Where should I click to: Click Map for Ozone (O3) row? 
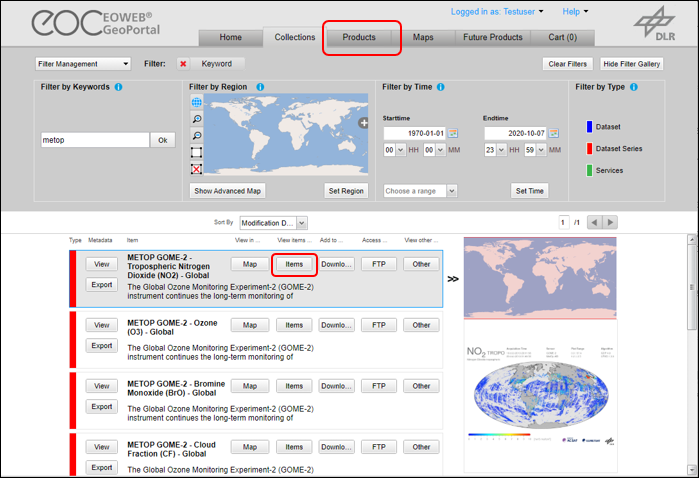tap(250, 325)
